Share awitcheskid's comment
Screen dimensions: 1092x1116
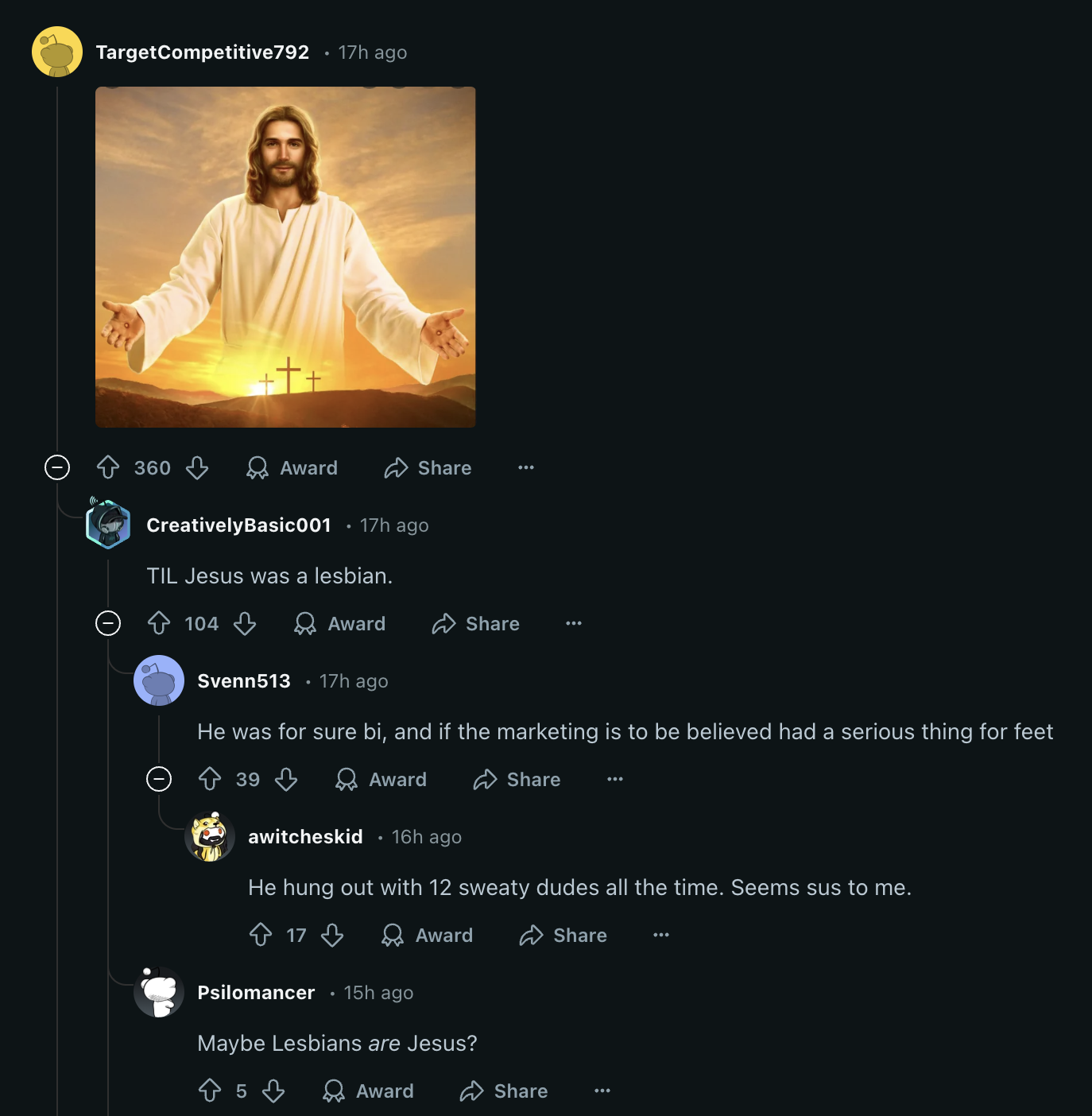563,935
